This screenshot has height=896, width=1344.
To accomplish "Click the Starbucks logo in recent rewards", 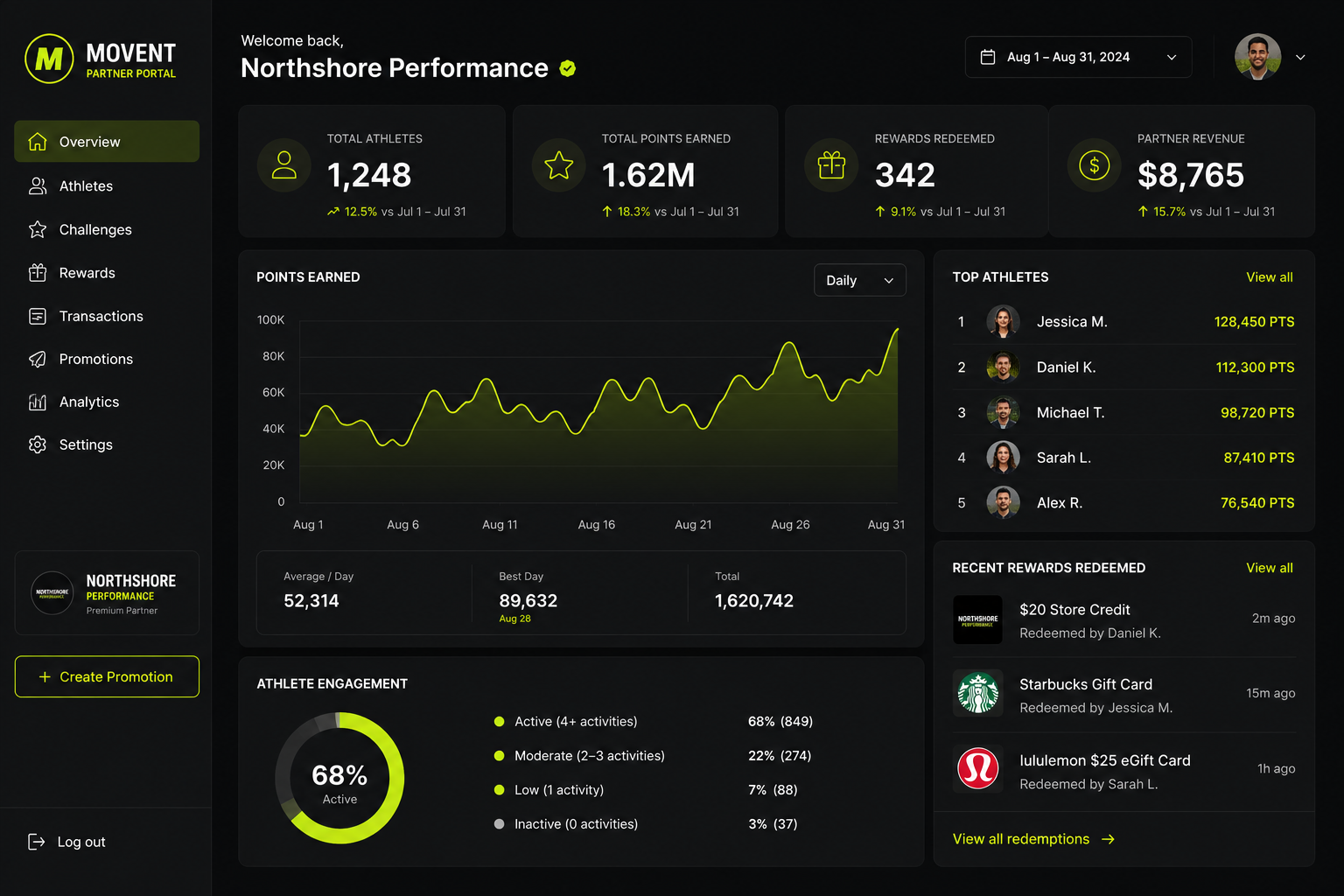I will (x=978, y=693).
